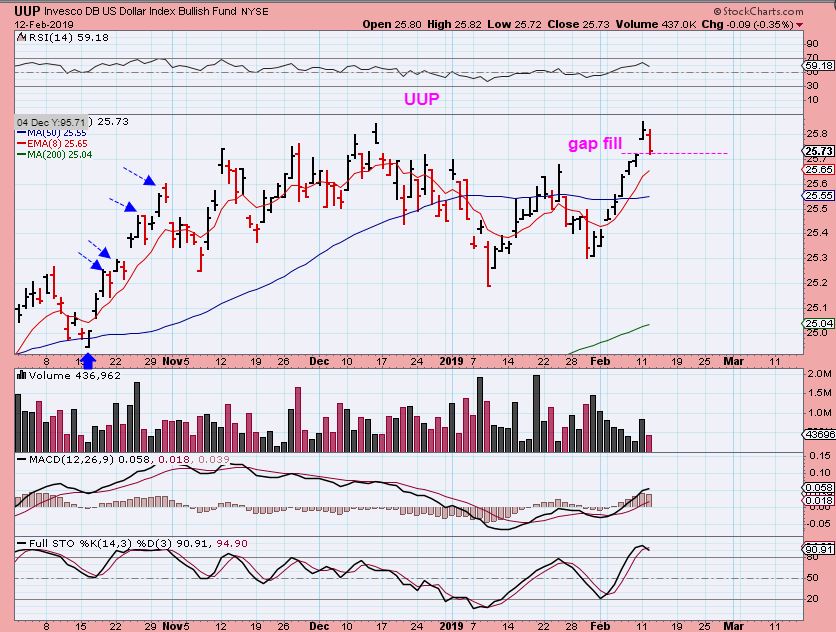Click the small icon before RSI(14) label
The height and width of the screenshot is (632, 836).
click(21, 37)
